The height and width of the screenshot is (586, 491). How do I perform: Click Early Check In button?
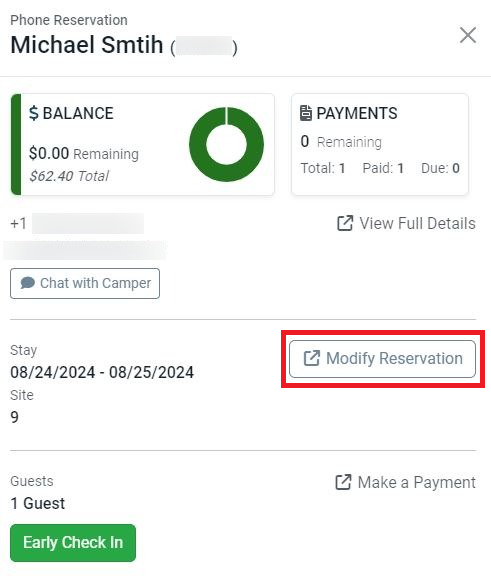tap(73, 543)
